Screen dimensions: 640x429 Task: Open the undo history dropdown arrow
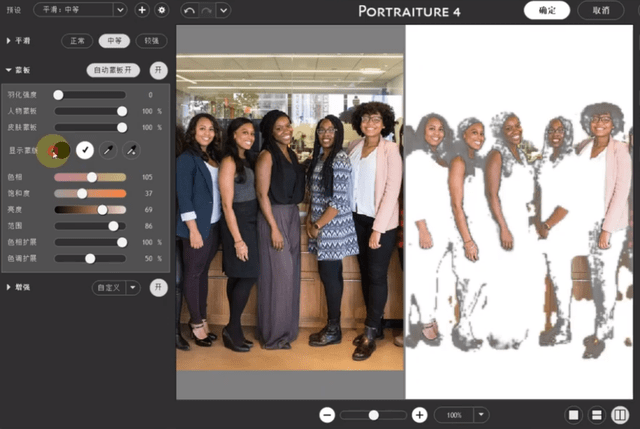point(224,11)
